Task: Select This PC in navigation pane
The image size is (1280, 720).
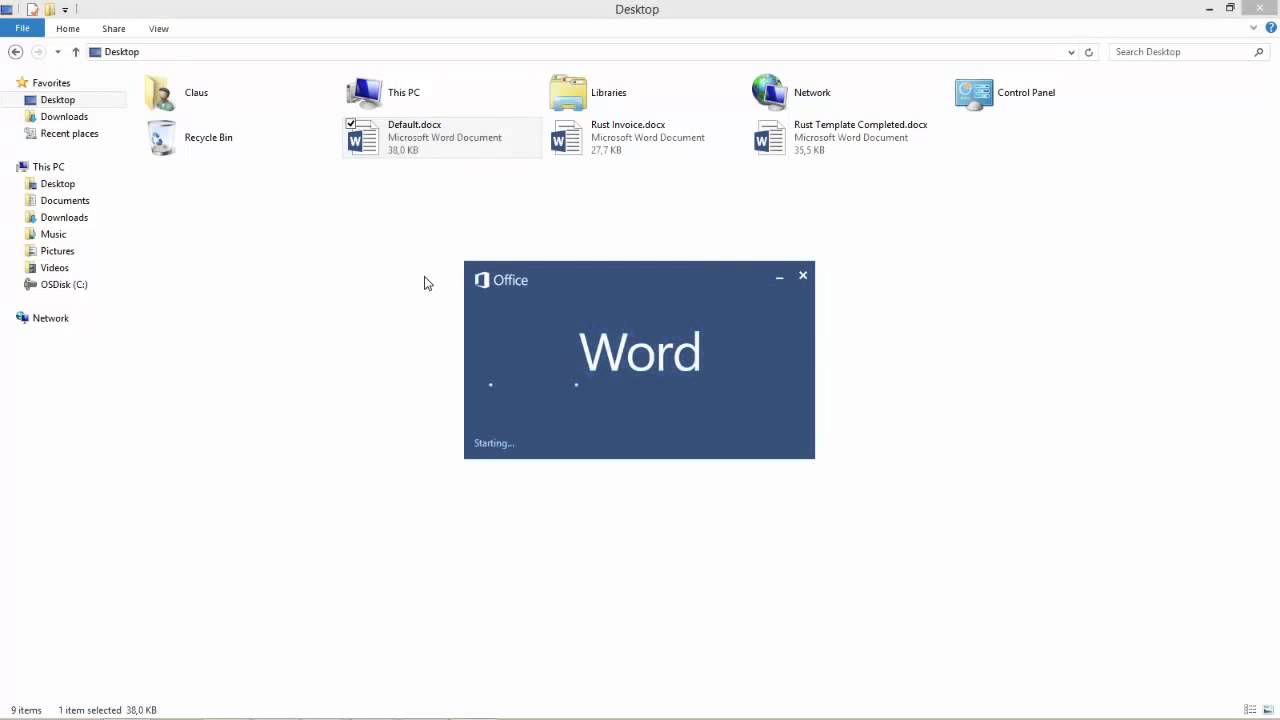Action: [x=48, y=167]
